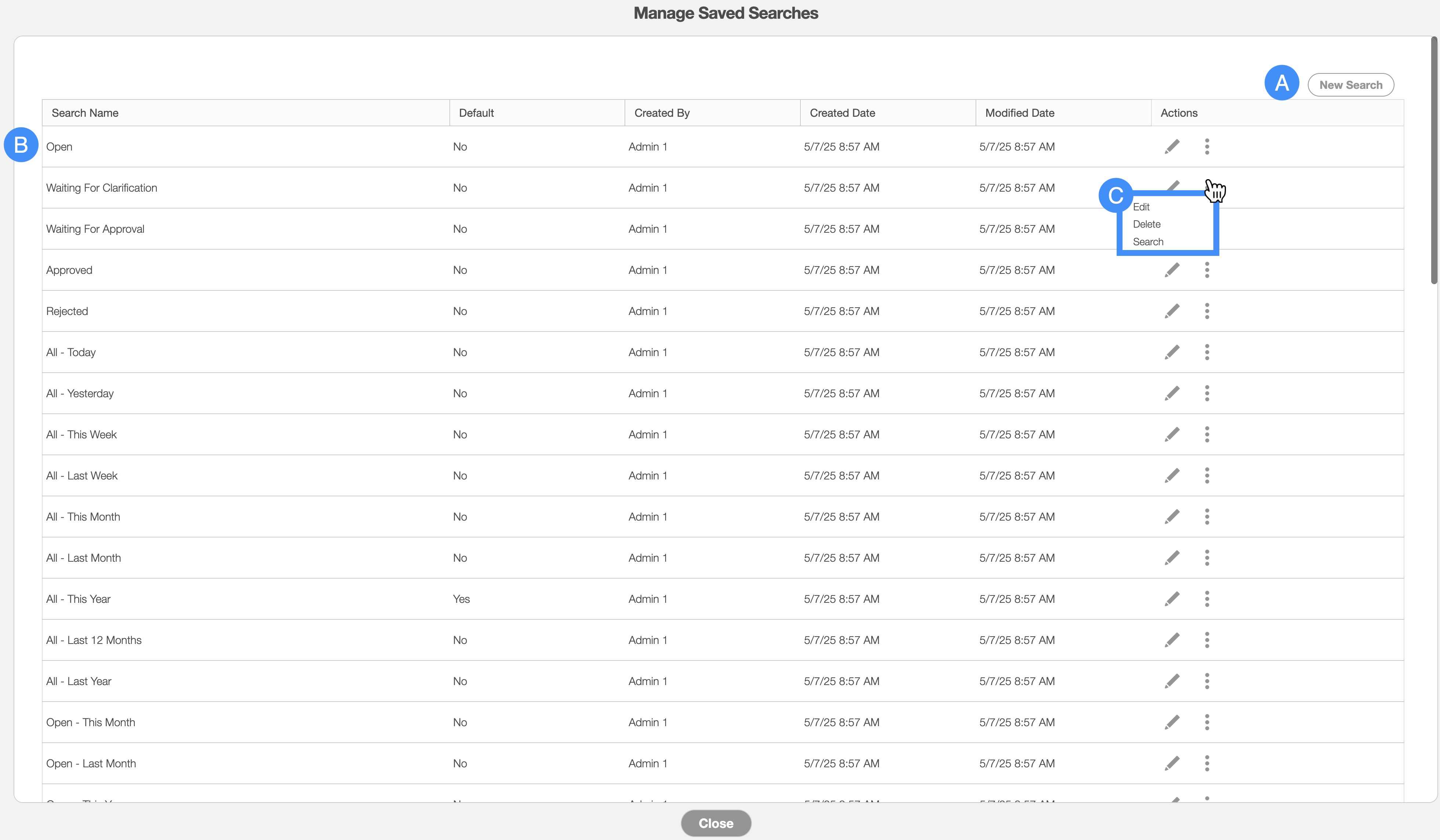Expand three-dot menu for Approved row

coord(1207,270)
